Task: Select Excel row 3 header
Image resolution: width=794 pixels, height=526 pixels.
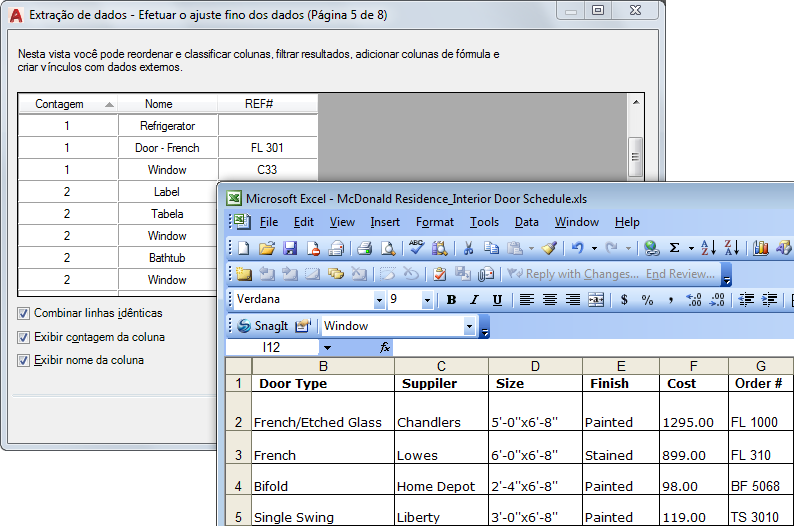Action: [239, 448]
